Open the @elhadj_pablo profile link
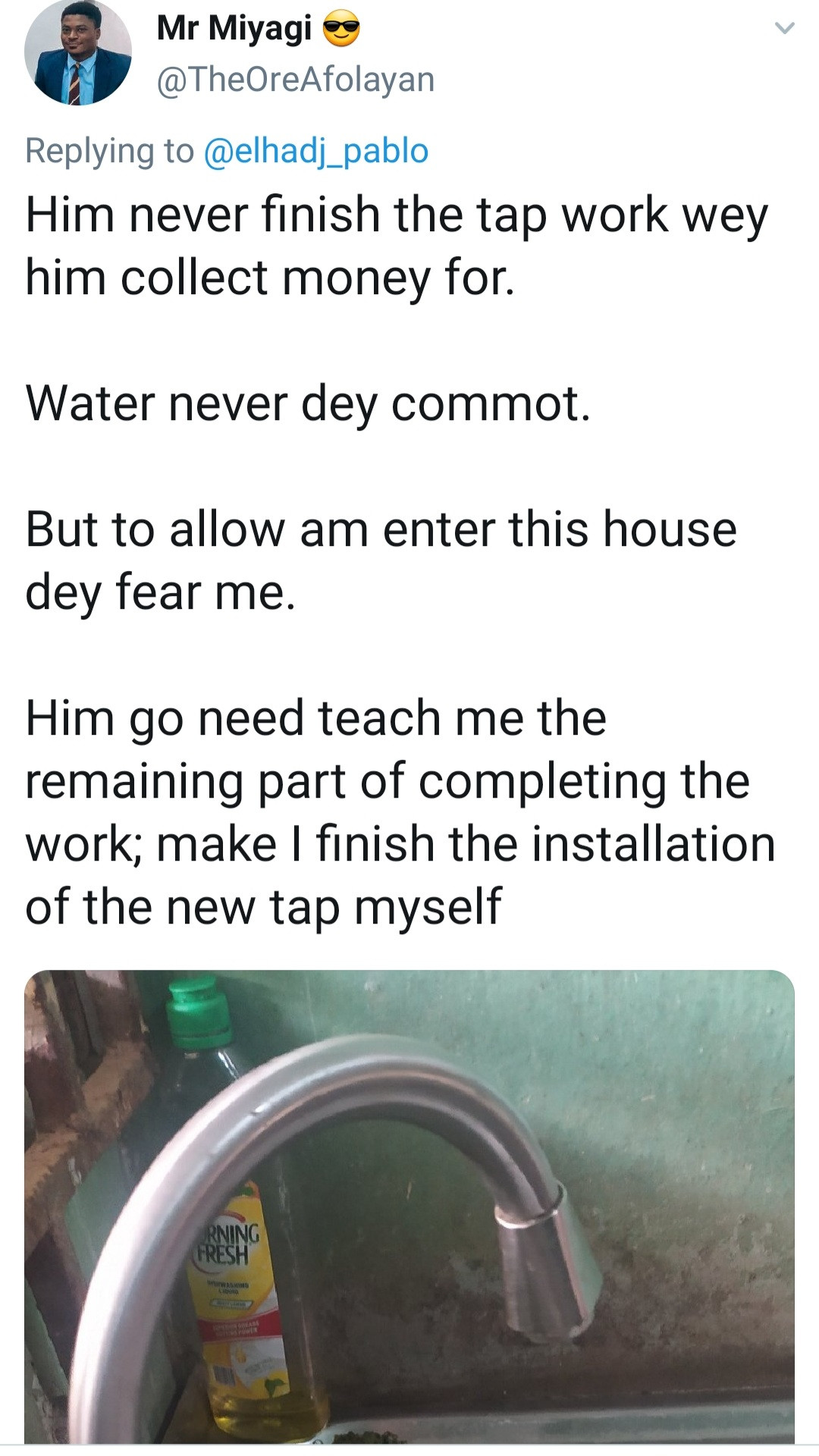This screenshot has width=819, height=1456. point(315,150)
